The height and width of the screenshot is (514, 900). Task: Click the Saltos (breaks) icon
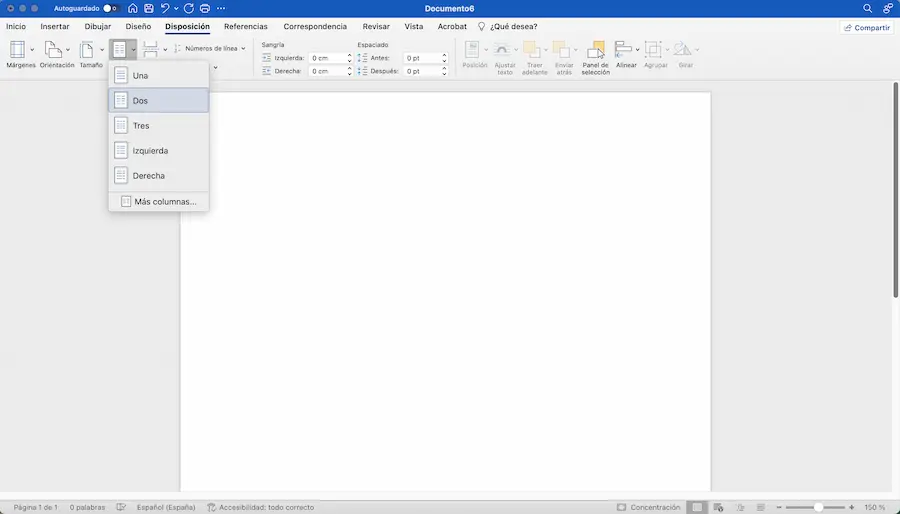click(x=150, y=49)
